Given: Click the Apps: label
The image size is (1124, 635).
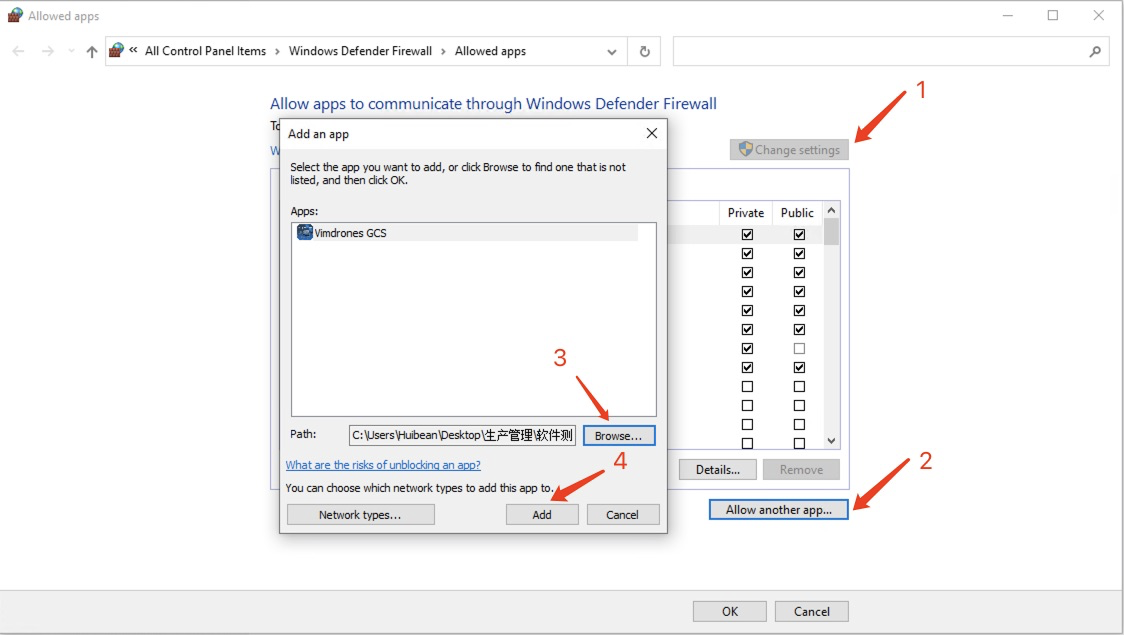Looking at the screenshot, I should tap(304, 211).
